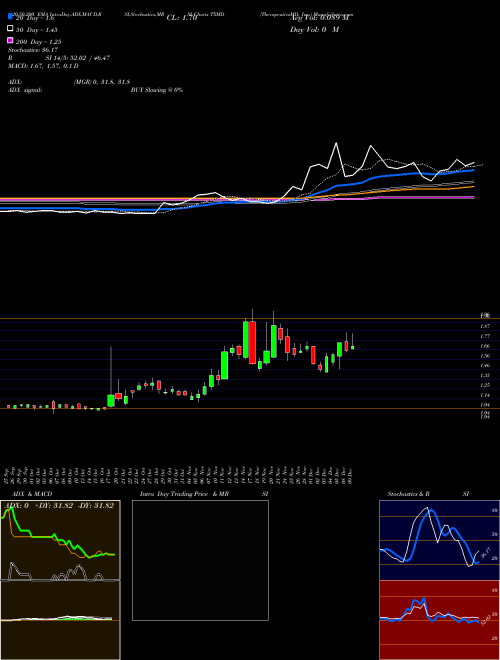This screenshot has width=500, height=660.
Task: Select the '200 Day - 1.25' legend text
Action: click(38, 42)
